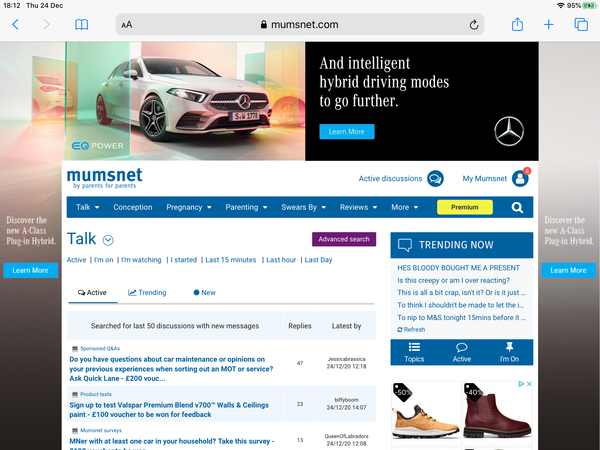The image size is (600, 450).
Task: Expand the Talk heading circle chevron
Action: tap(108, 240)
